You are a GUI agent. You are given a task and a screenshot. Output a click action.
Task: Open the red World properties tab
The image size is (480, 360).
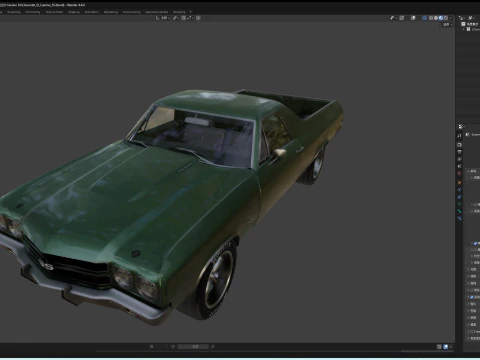click(x=460, y=174)
